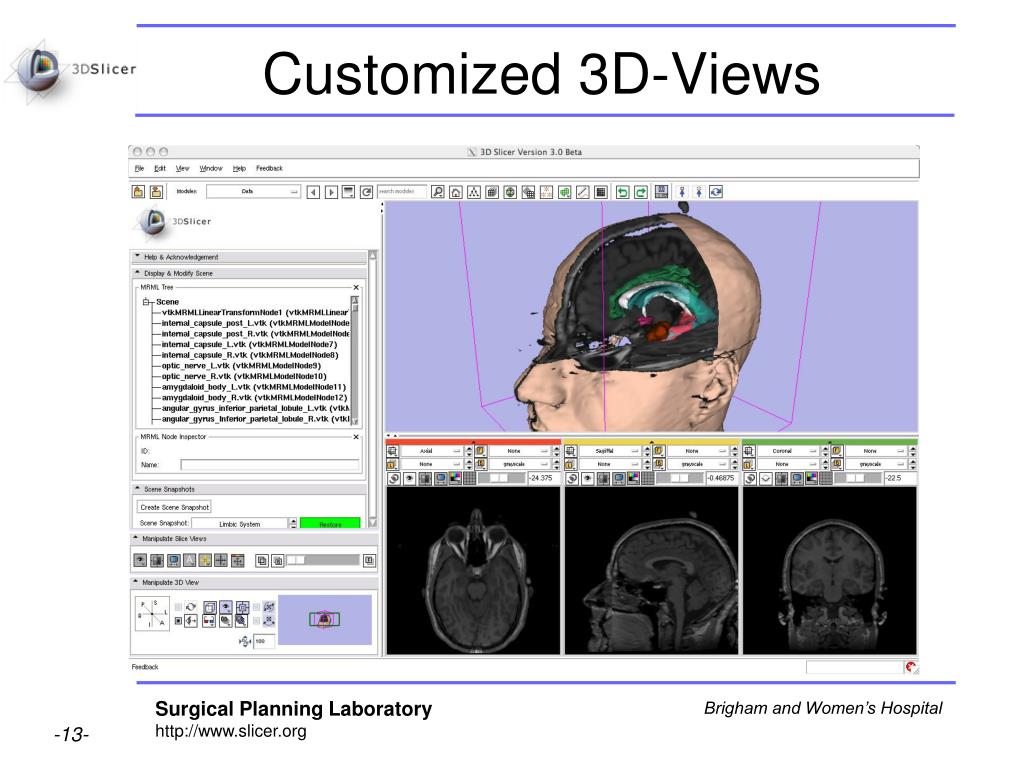1024x768 pixels.
Task: Open the layout chooser icon in toolbar
Action: click(662, 191)
